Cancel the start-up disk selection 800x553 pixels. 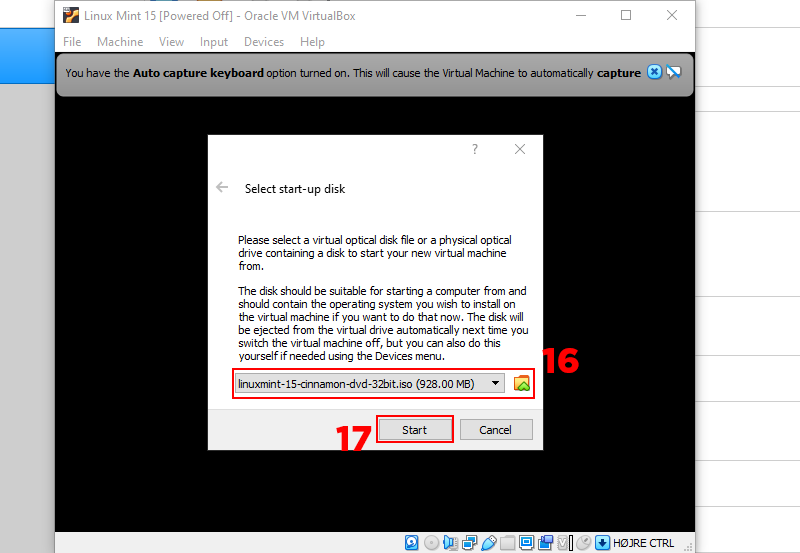495,430
